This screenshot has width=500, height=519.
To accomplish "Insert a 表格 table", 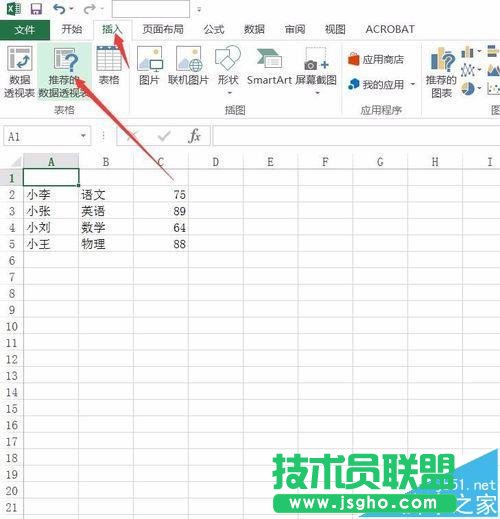I will point(109,66).
